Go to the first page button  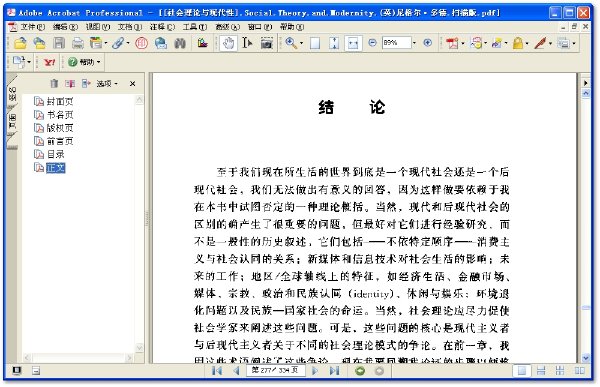[217, 371]
